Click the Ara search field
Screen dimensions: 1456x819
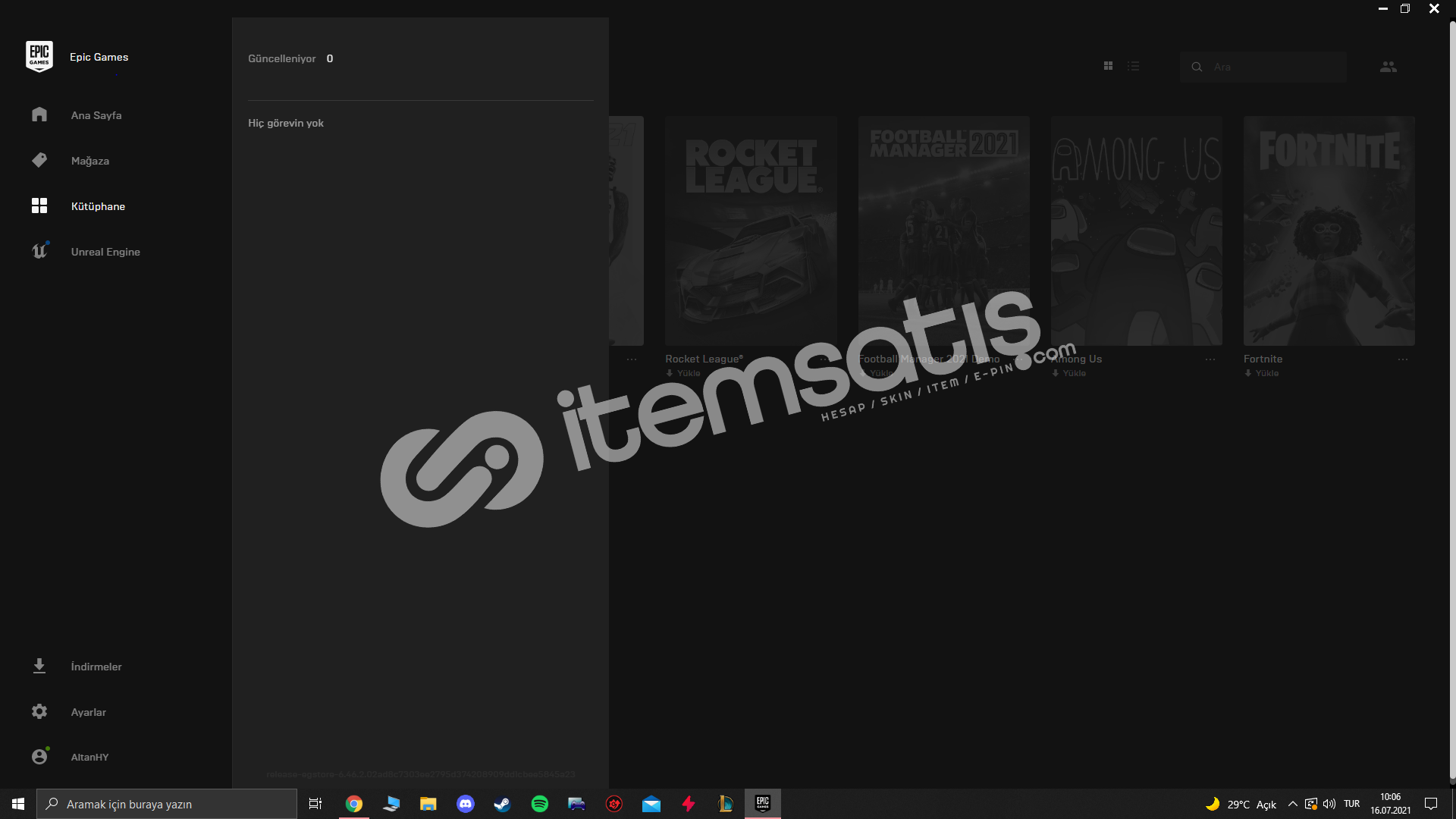tap(1263, 67)
